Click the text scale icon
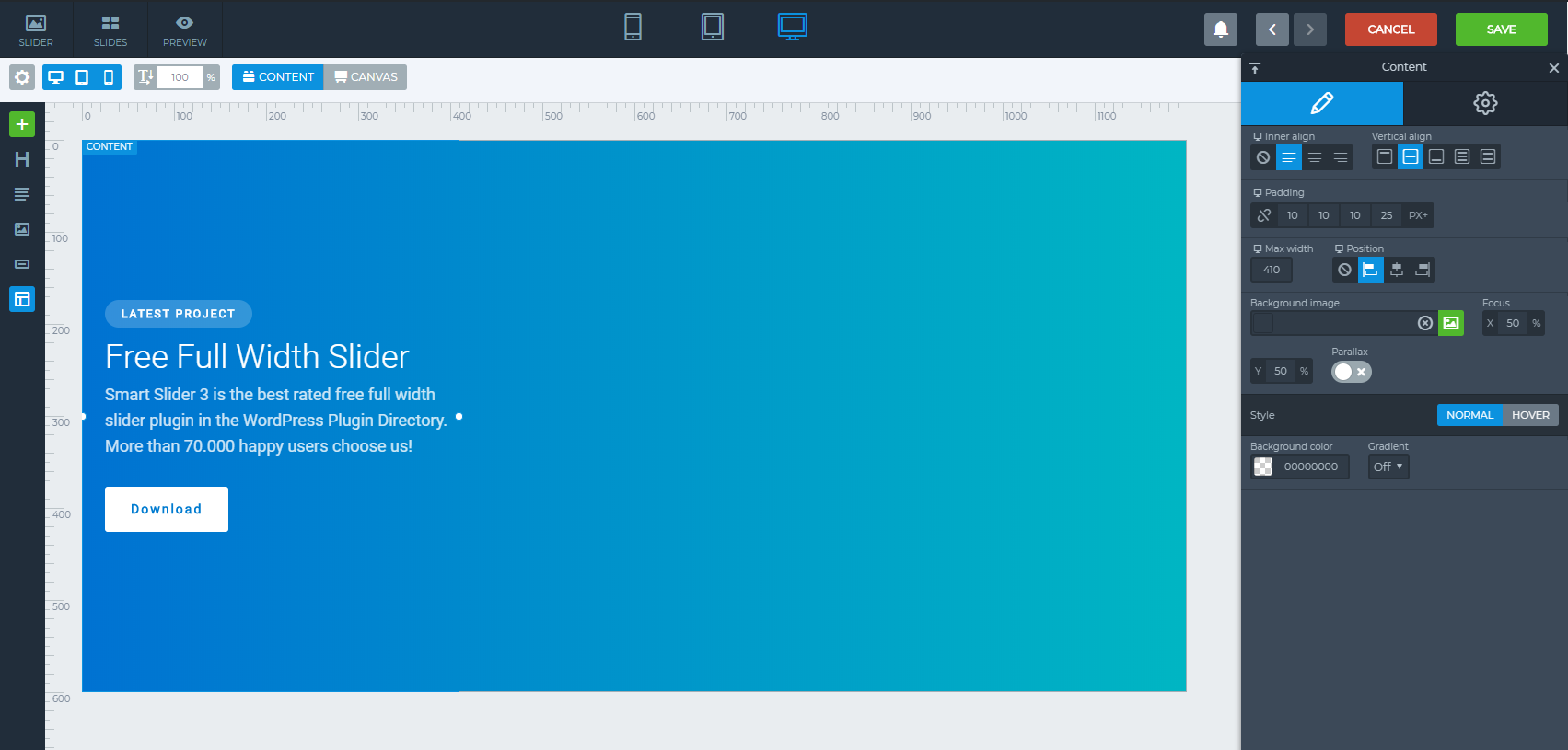This screenshot has height=750, width=1568. click(x=145, y=77)
